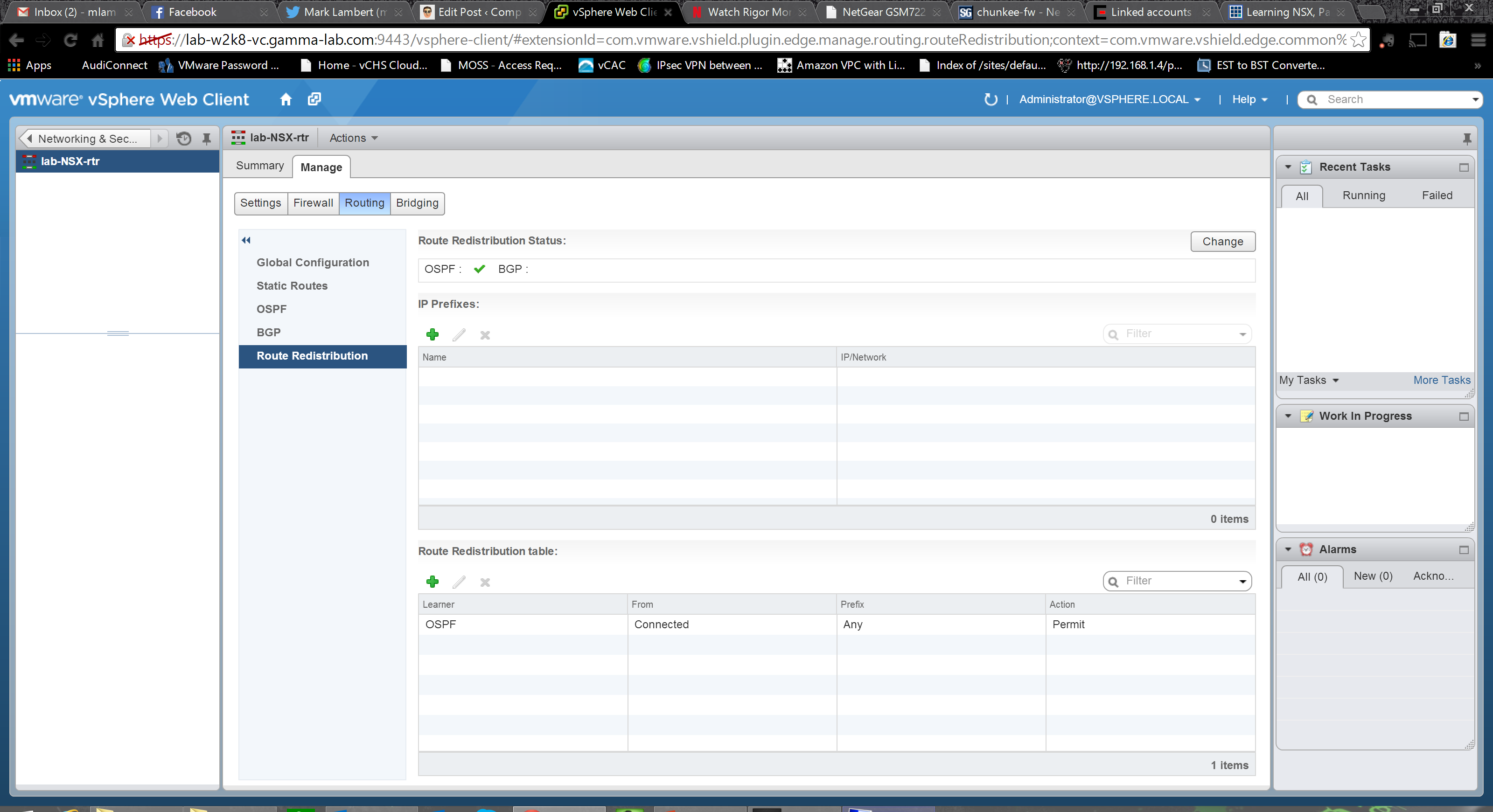Minimize the Recent Tasks panel box
The image size is (1493, 812).
pyautogui.click(x=1464, y=167)
